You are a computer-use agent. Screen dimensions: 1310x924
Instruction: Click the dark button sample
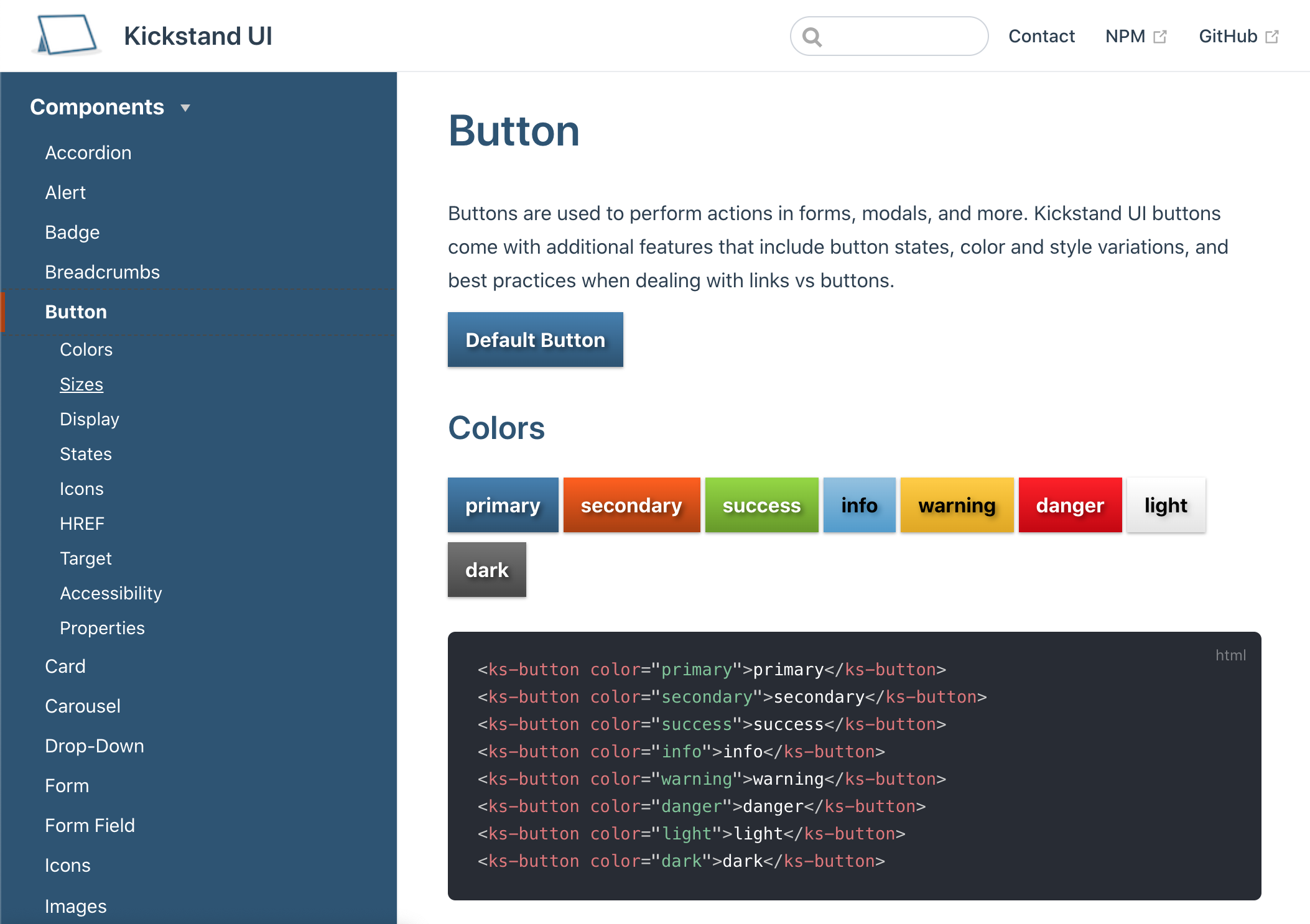(x=486, y=569)
